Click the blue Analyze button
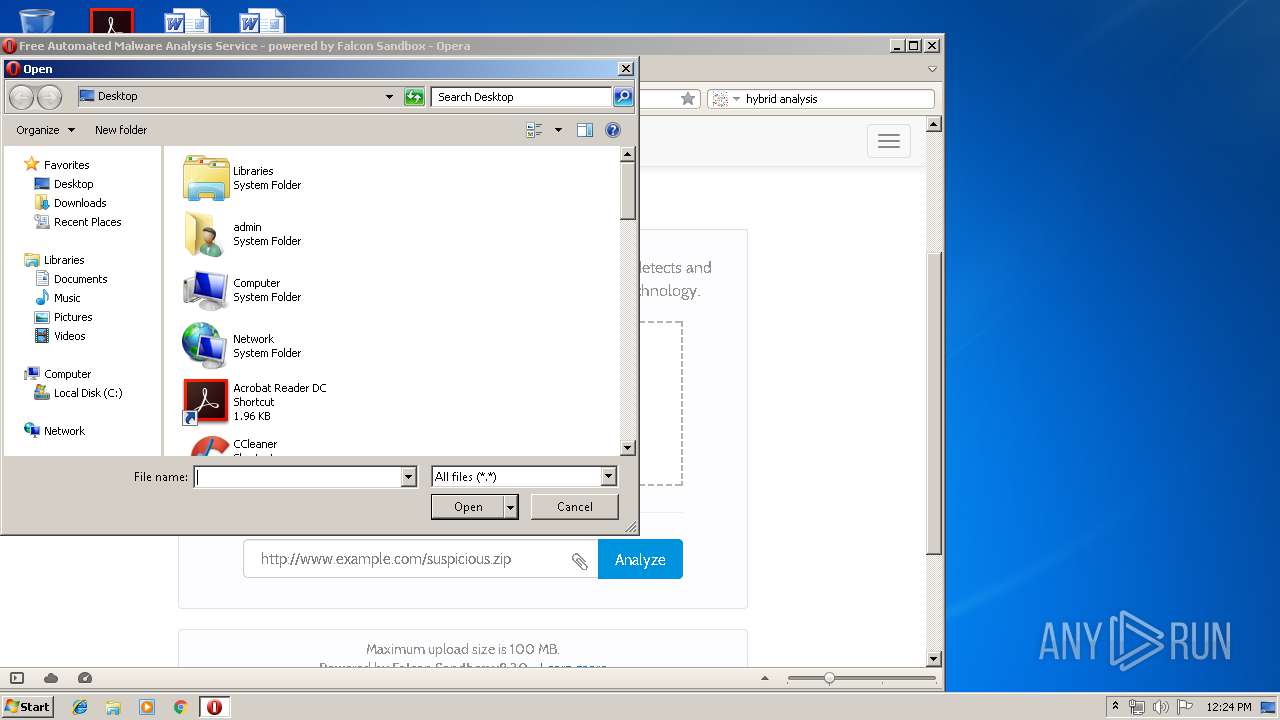The height and width of the screenshot is (720, 1280). [x=640, y=559]
